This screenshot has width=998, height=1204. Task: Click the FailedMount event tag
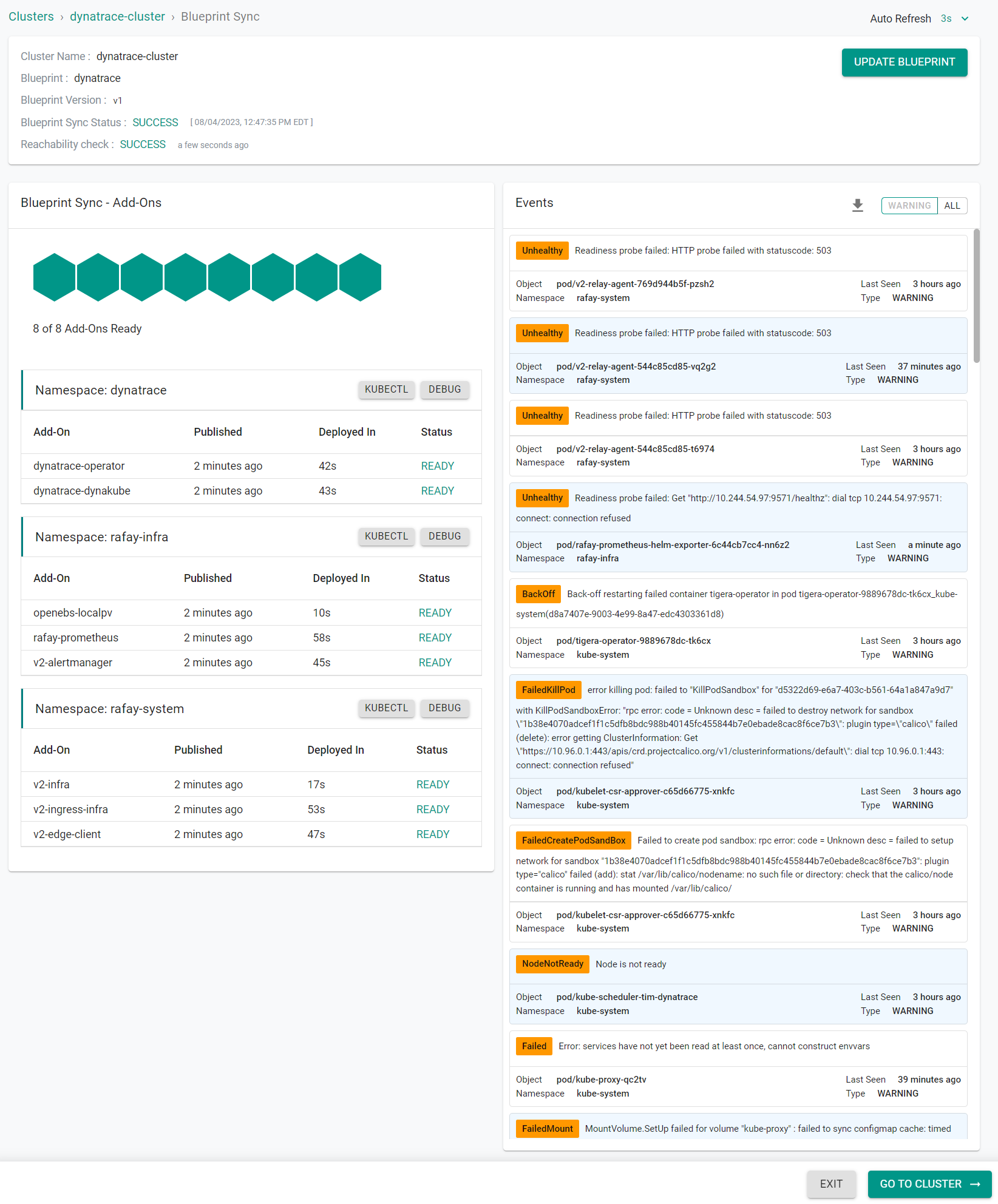547,1129
